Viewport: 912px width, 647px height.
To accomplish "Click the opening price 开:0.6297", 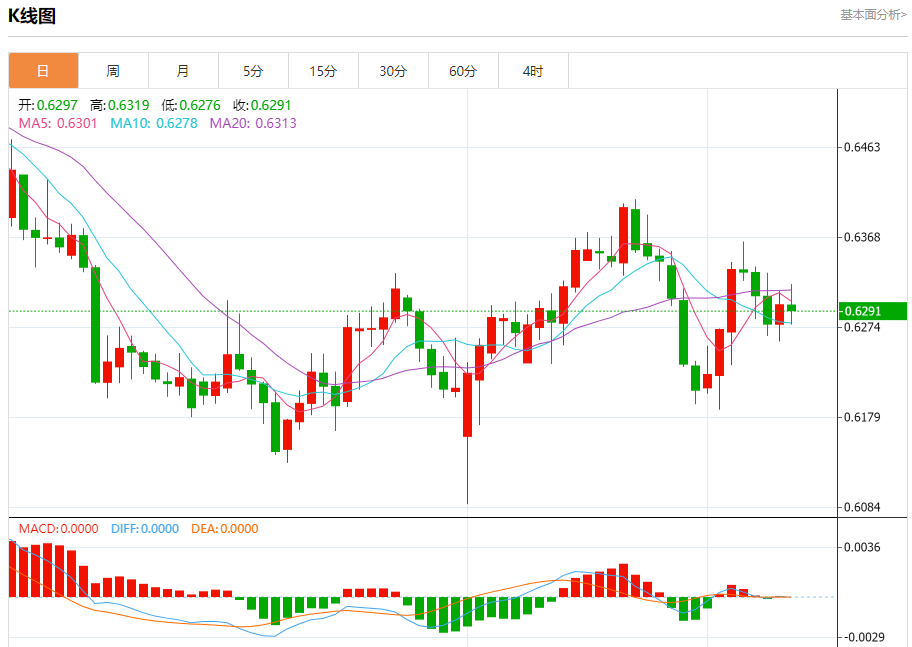I will click(x=48, y=105).
